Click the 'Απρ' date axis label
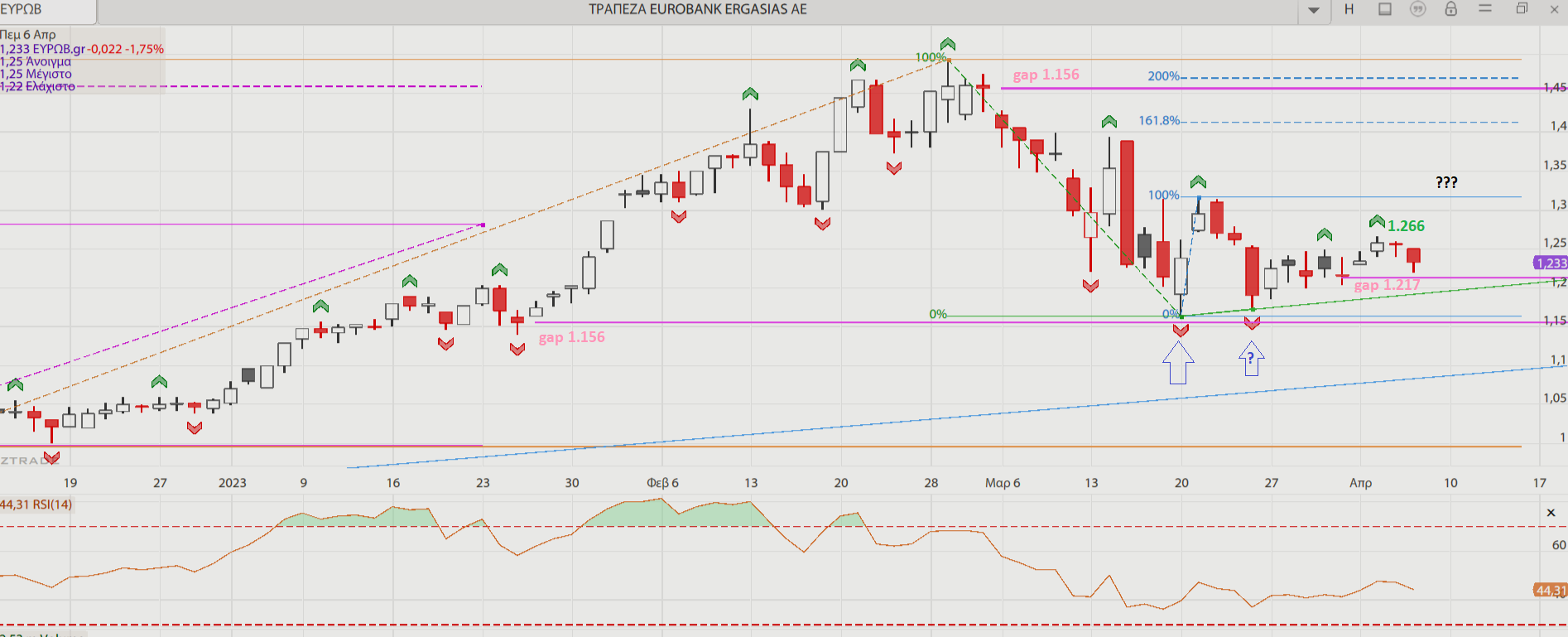The image size is (1568, 637). pos(1360,483)
